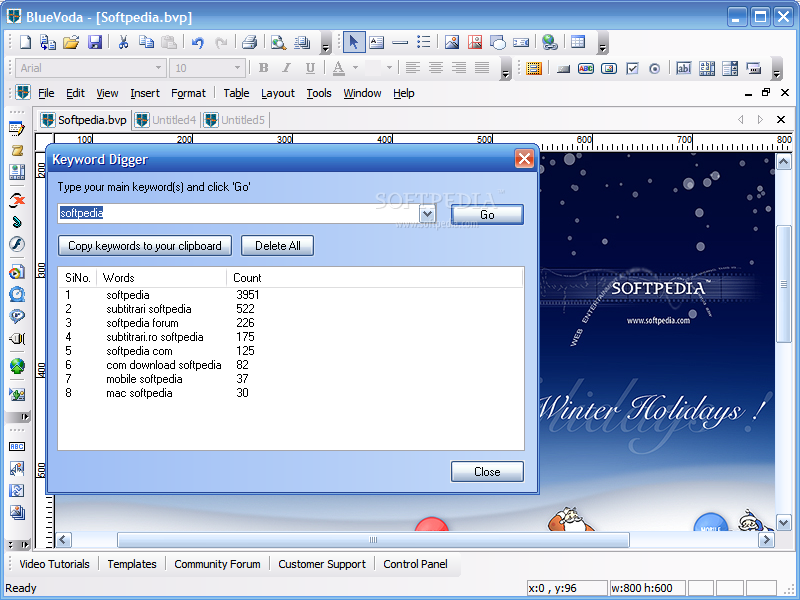Click the Cut scissors icon
Image resolution: width=800 pixels, height=600 pixels.
(x=123, y=42)
